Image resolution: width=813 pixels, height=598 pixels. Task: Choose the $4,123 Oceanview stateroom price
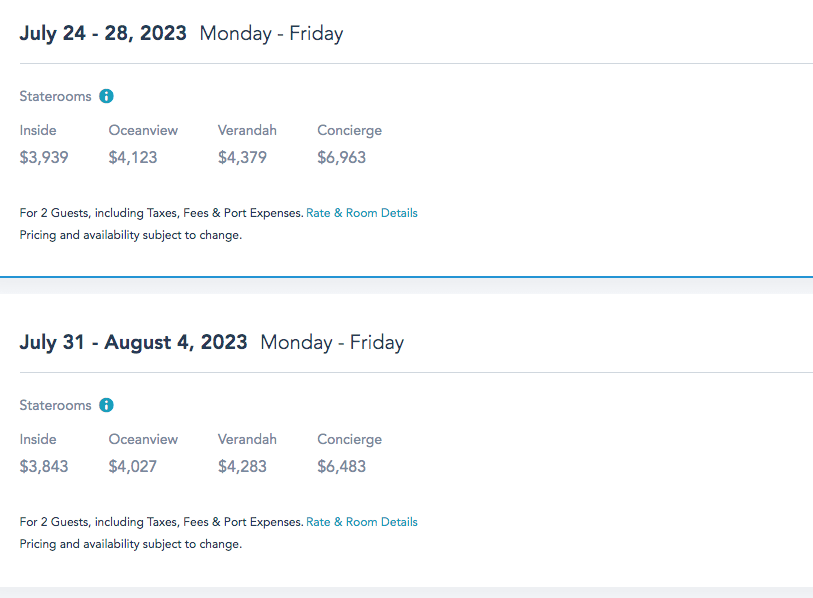tap(133, 157)
